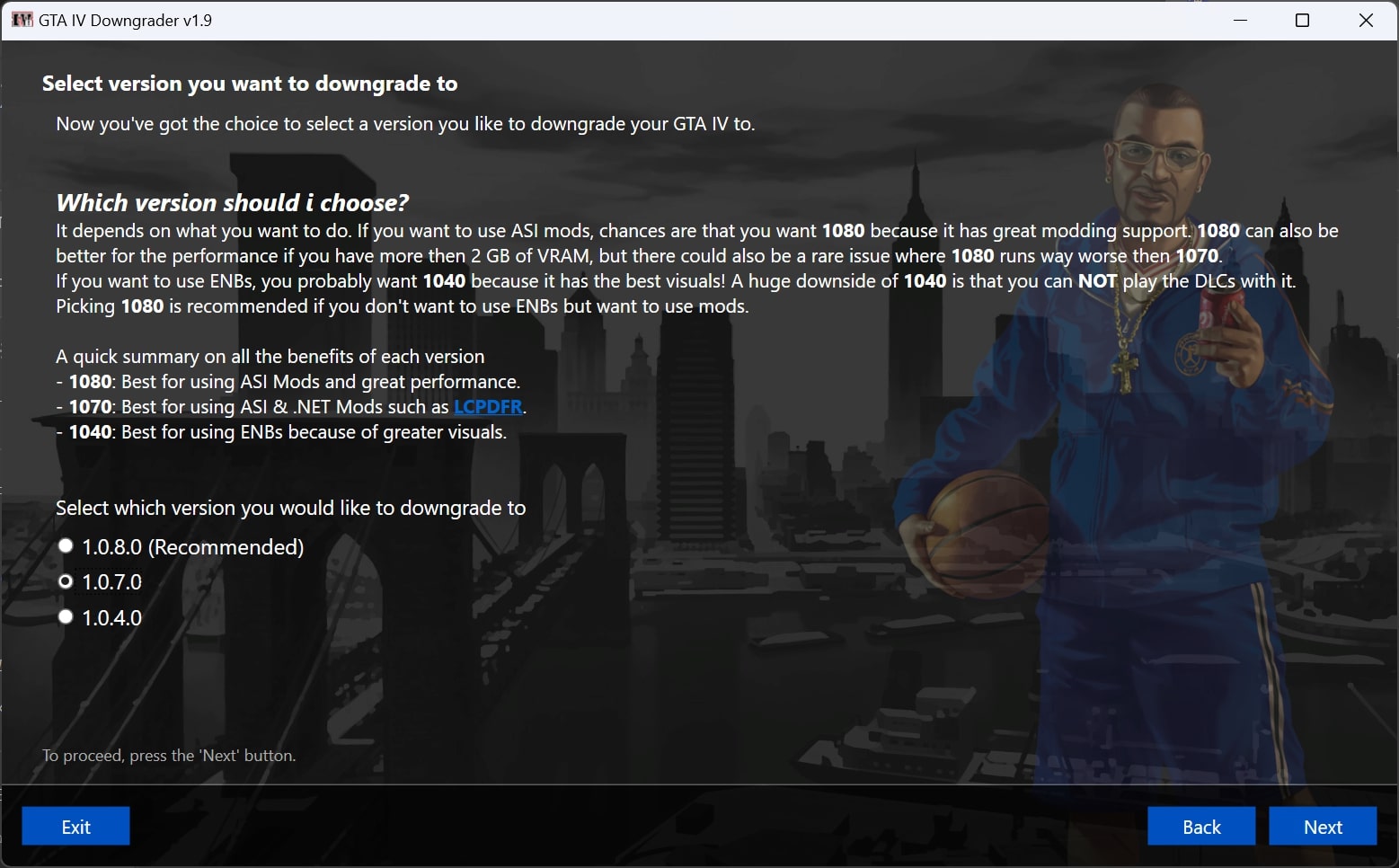Click the '1070: Best for using ASI & .NET Mods' line
This screenshot has width=1399, height=868.
291,407
